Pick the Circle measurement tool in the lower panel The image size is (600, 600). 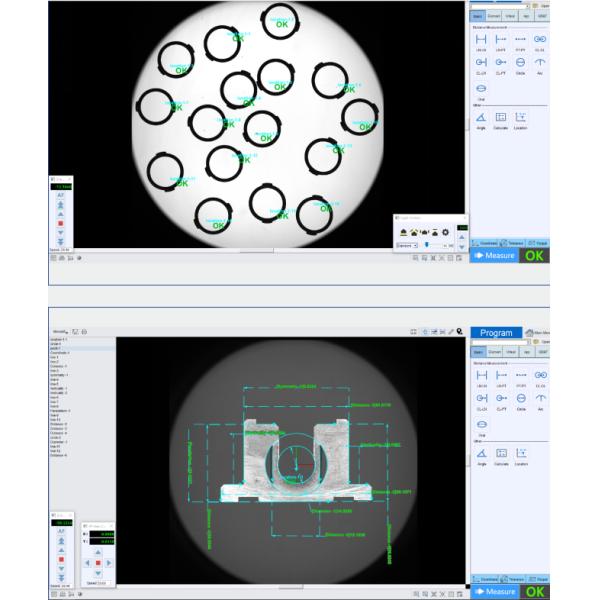(520, 400)
